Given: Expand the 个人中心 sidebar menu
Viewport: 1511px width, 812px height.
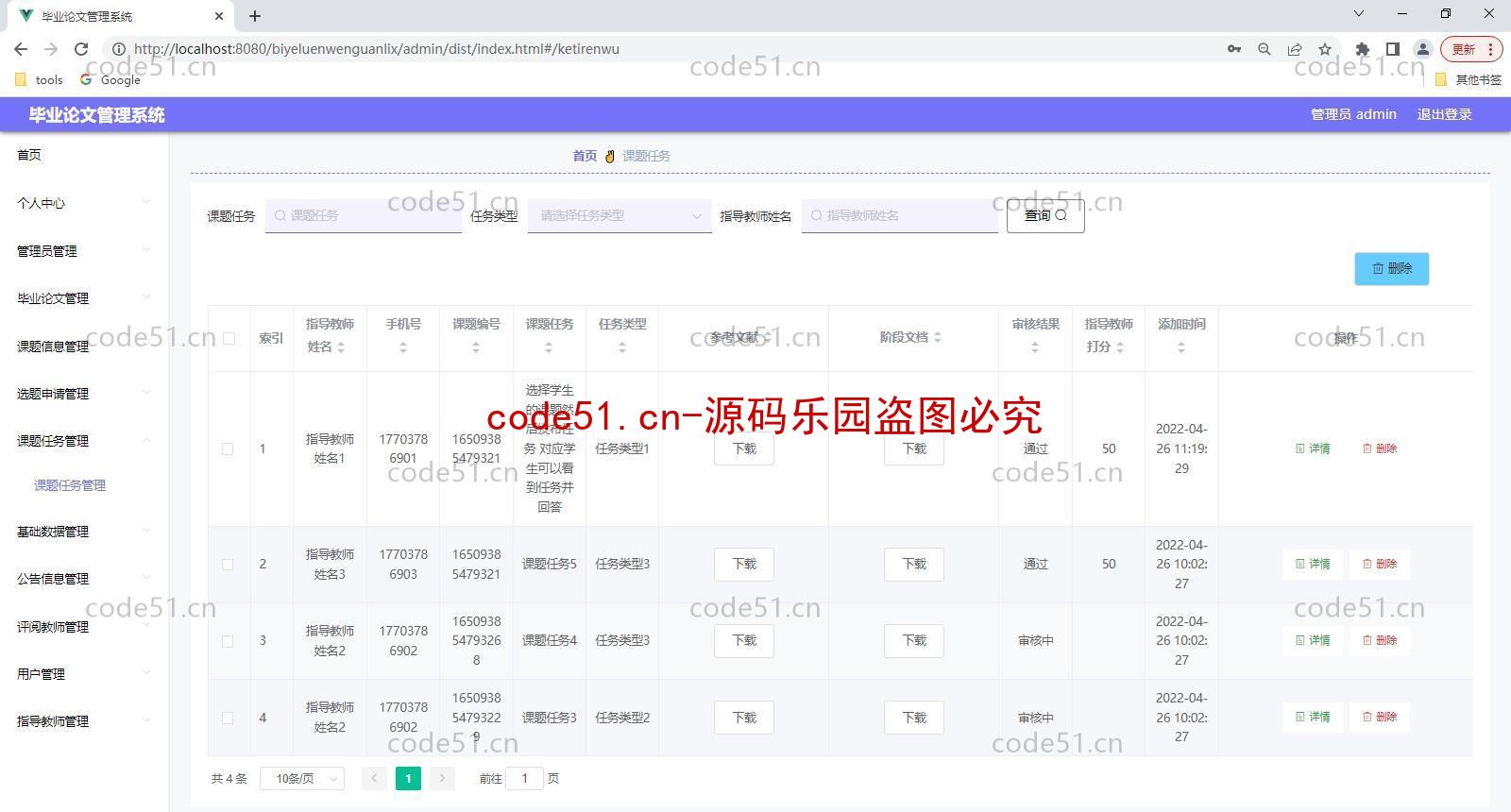Looking at the screenshot, I should 84,202.
